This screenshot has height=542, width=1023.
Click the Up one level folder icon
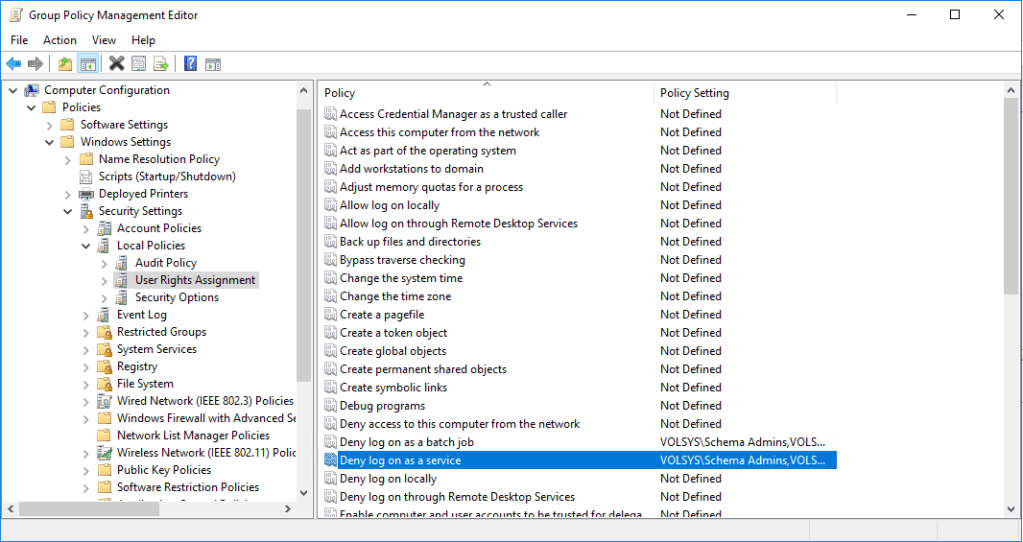tap(65, 64)
